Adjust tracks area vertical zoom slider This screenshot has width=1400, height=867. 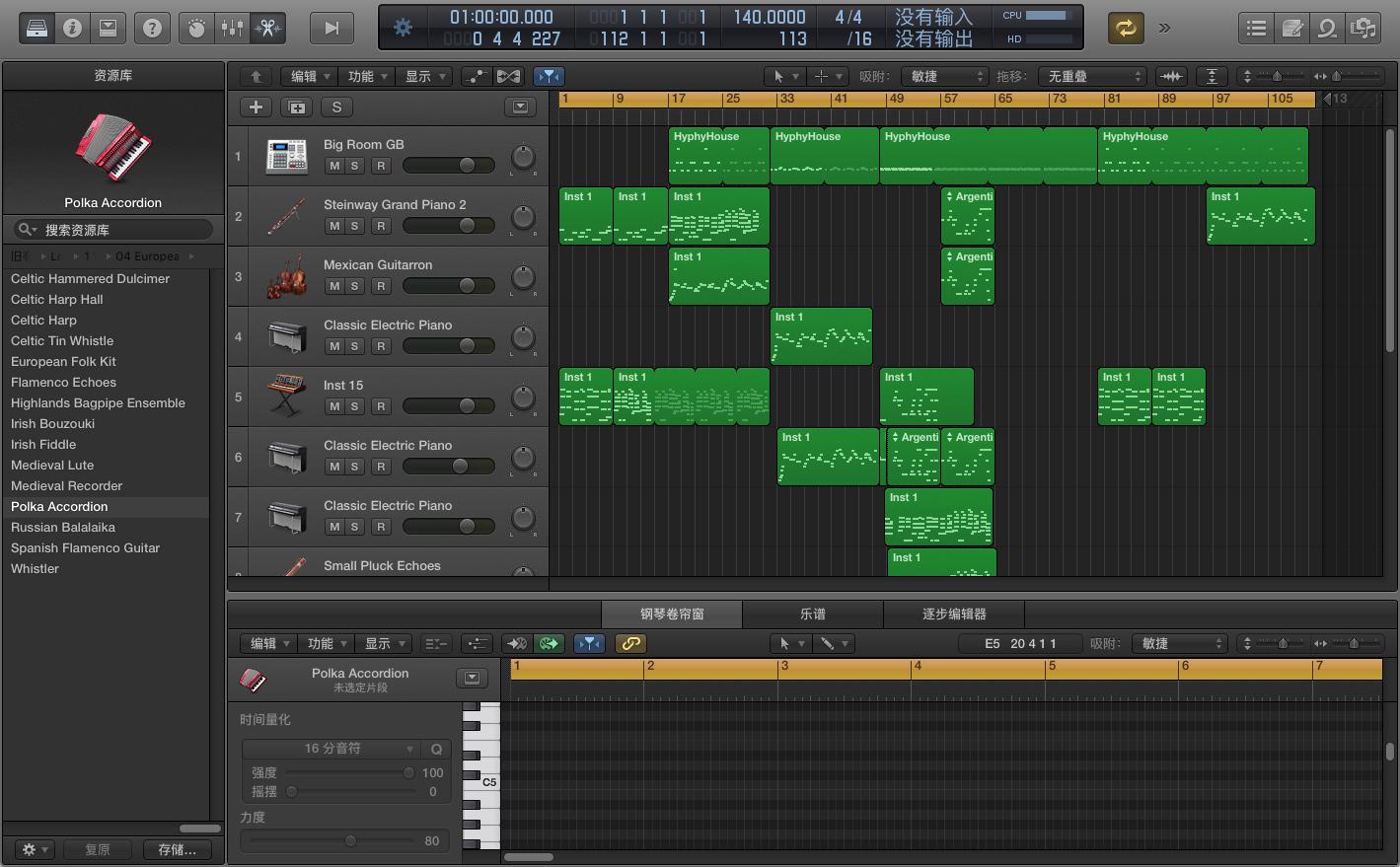[x=1277, y=76]
